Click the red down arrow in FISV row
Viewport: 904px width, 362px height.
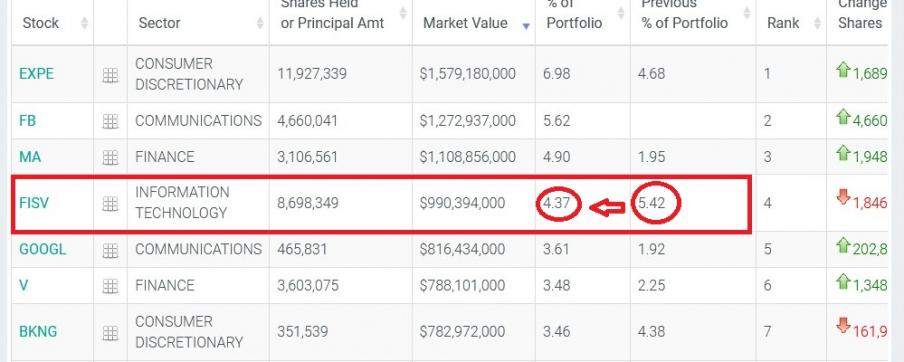point(843,197)
